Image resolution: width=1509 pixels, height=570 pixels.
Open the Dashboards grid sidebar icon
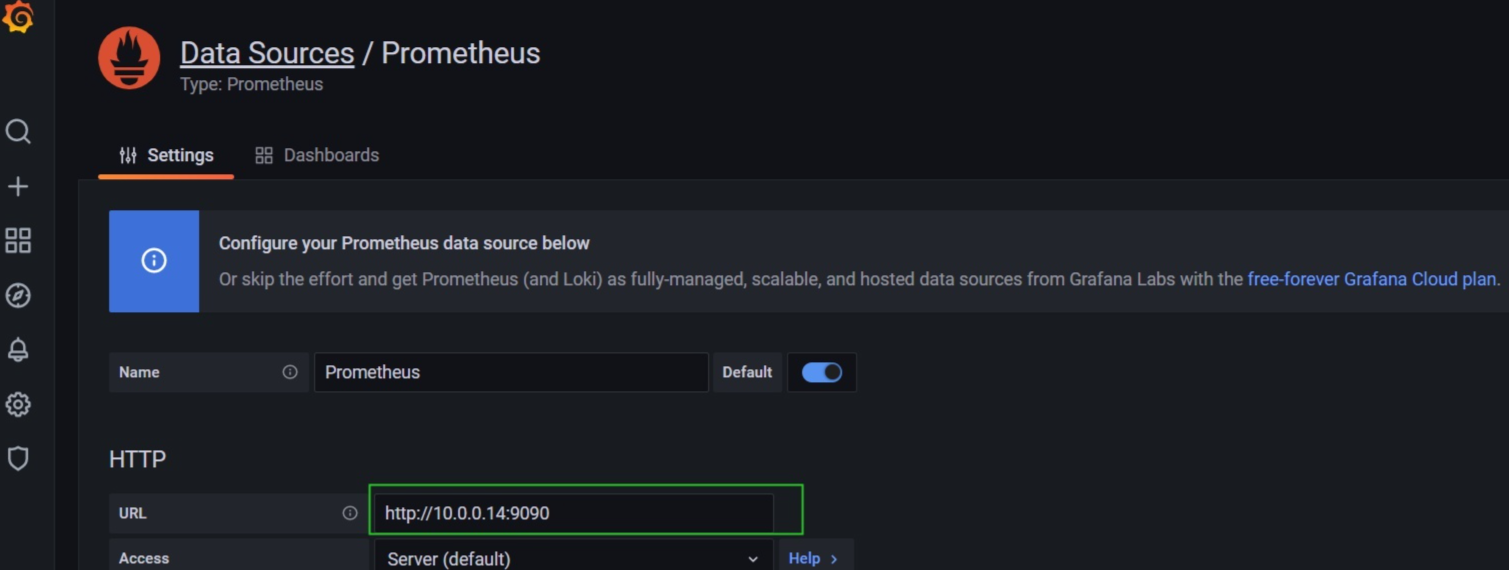18,240
